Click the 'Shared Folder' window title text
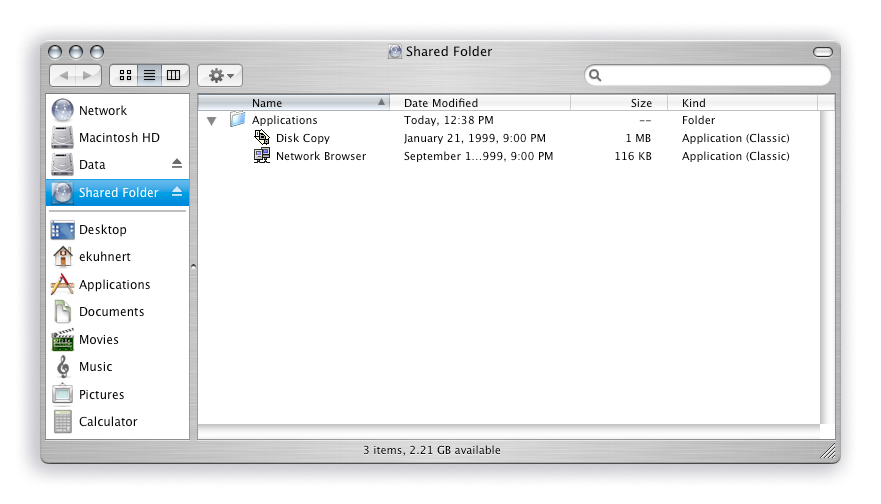881x504 pixels. pos(449,52)
